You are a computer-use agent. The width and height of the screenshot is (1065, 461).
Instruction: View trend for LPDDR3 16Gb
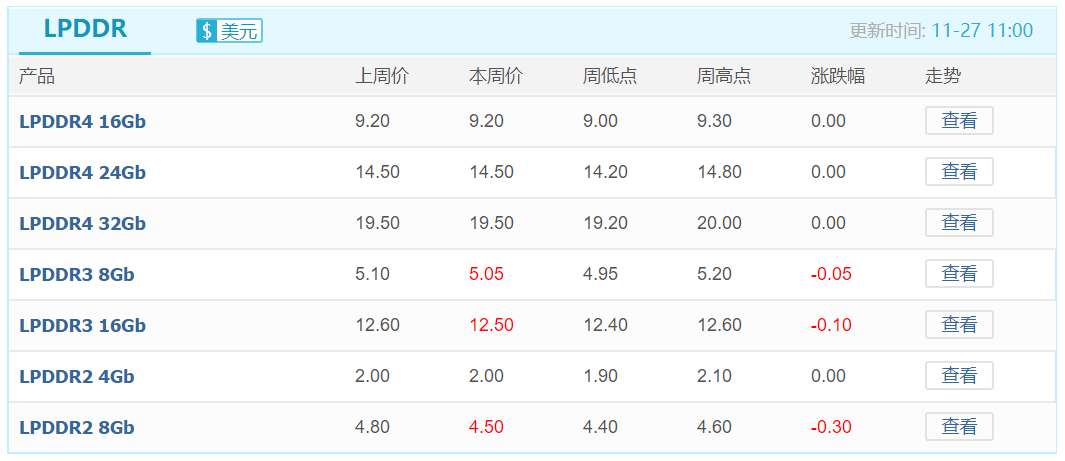[959, 325]
